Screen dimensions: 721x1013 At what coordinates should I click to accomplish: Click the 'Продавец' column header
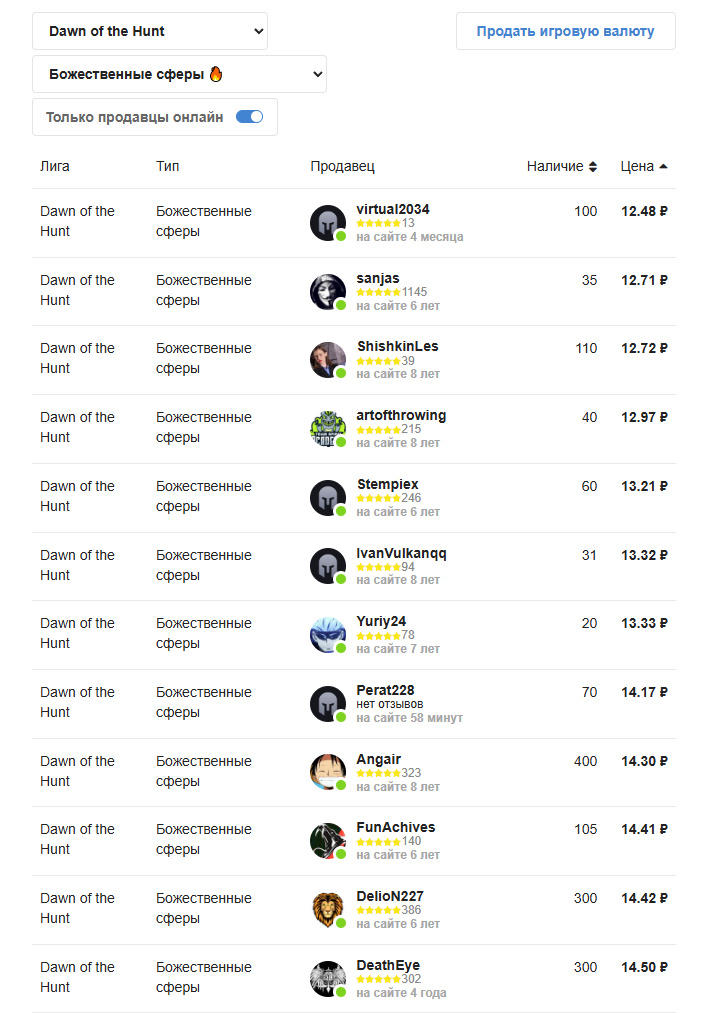pos(342,167)
